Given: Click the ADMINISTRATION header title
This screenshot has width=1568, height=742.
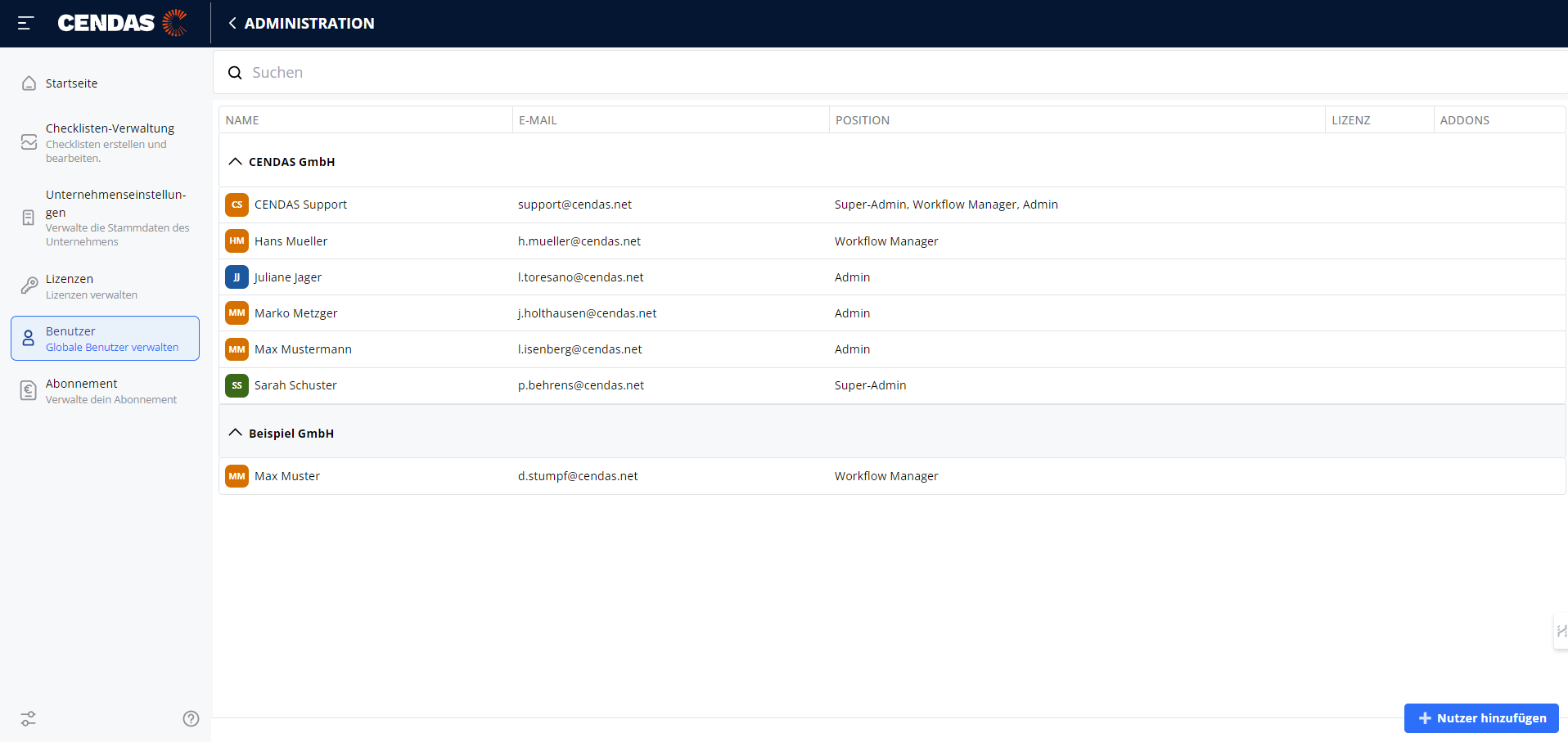Looking at the screenshot, I should click(x=309, y=23).
